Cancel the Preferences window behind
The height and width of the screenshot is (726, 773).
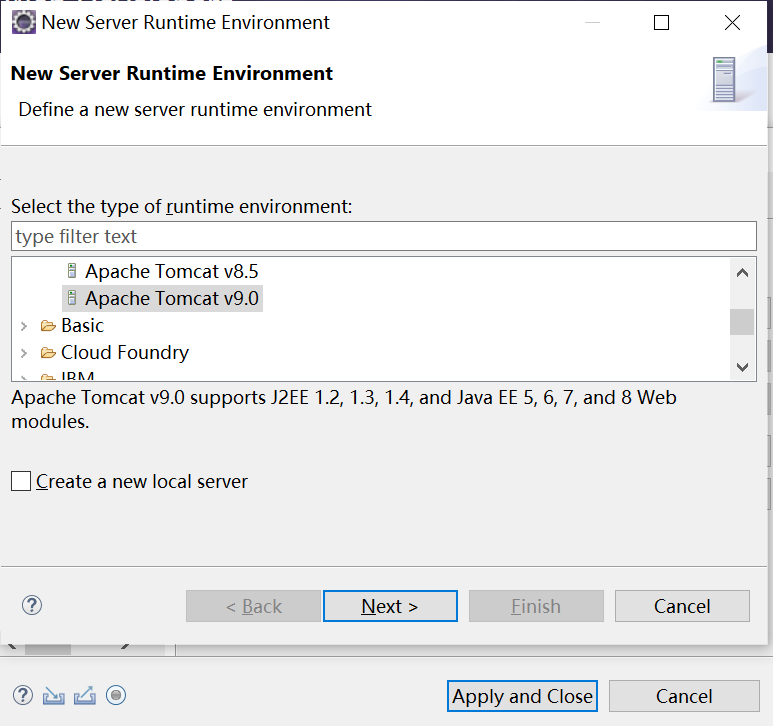684,696
